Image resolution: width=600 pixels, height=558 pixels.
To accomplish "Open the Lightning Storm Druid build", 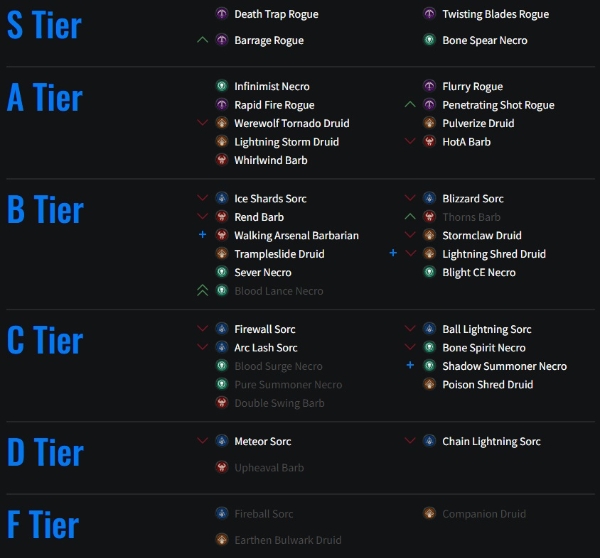I will click(287, 142).
